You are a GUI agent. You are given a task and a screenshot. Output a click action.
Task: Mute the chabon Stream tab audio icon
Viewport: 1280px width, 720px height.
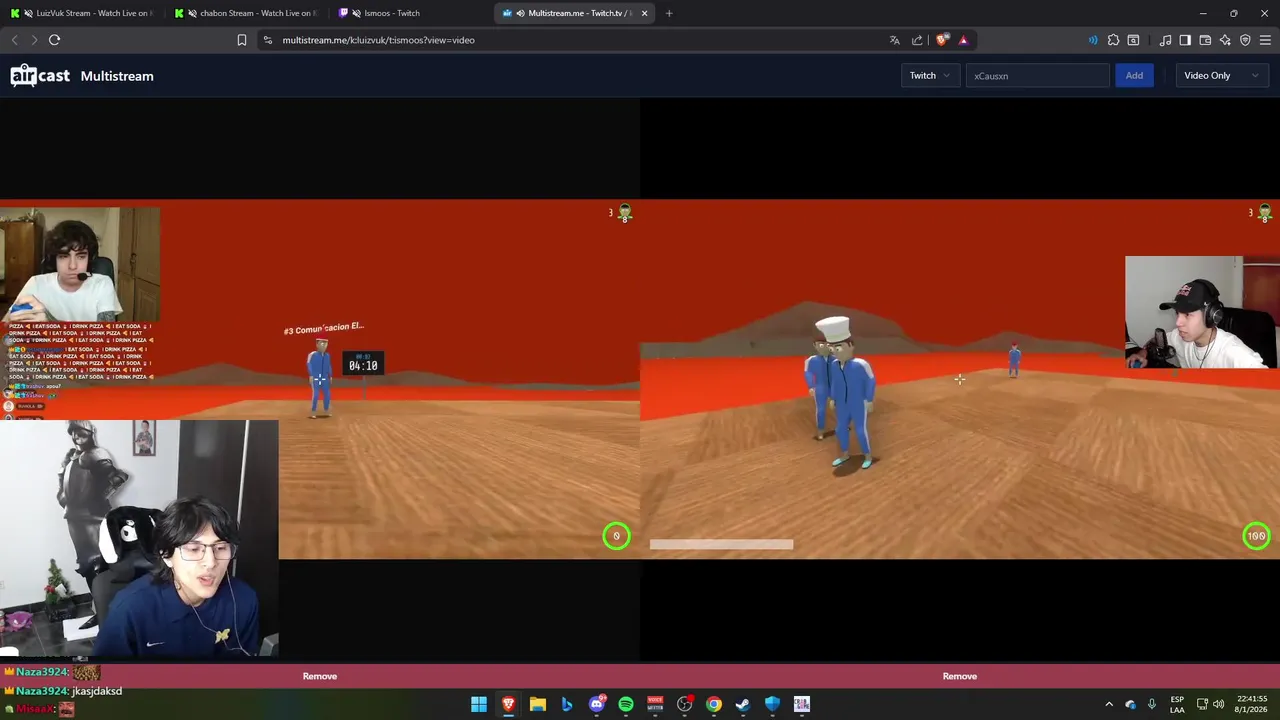click(192, 13)
